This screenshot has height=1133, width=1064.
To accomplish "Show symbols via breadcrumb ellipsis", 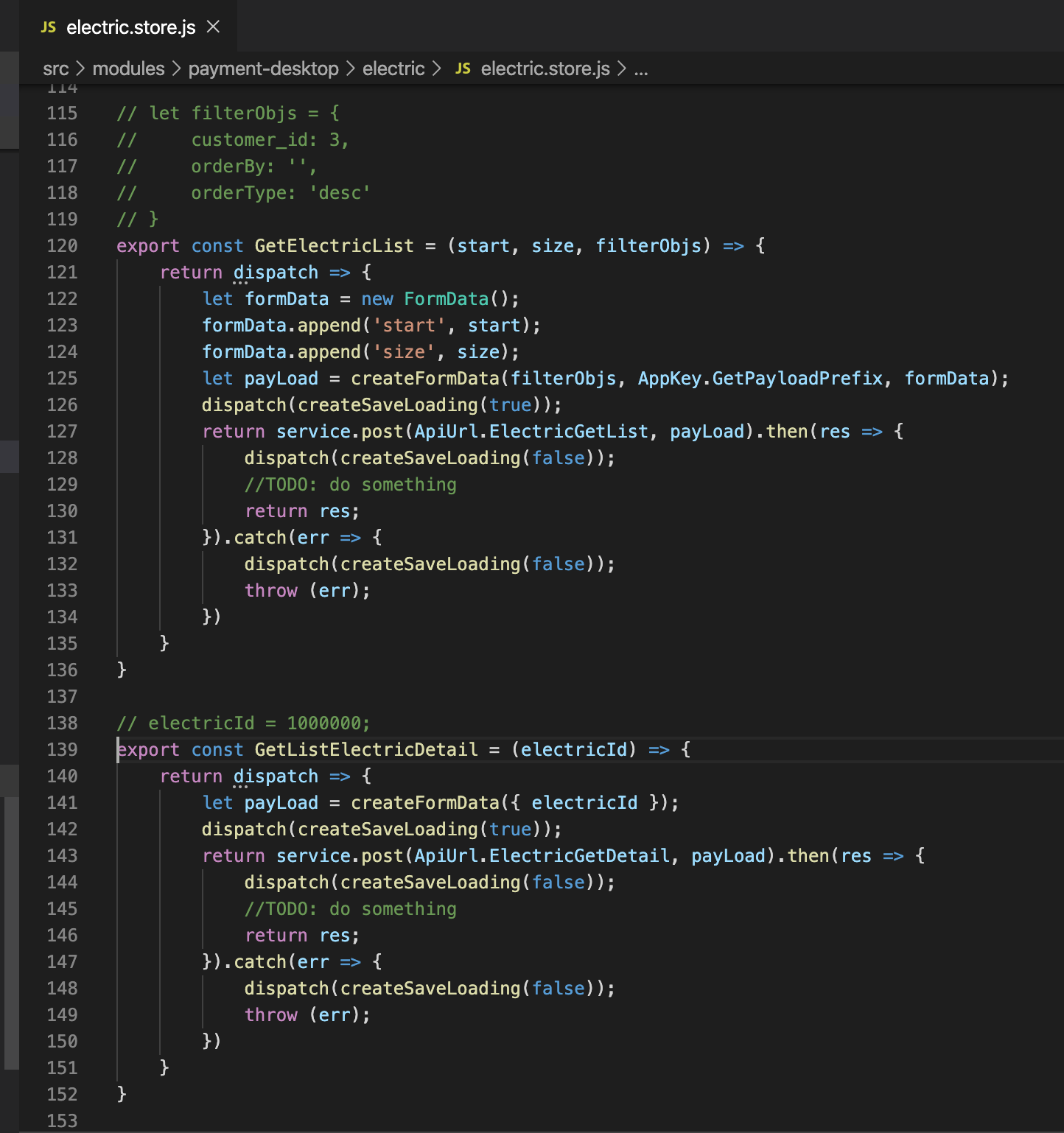I will tap(641, 69).
